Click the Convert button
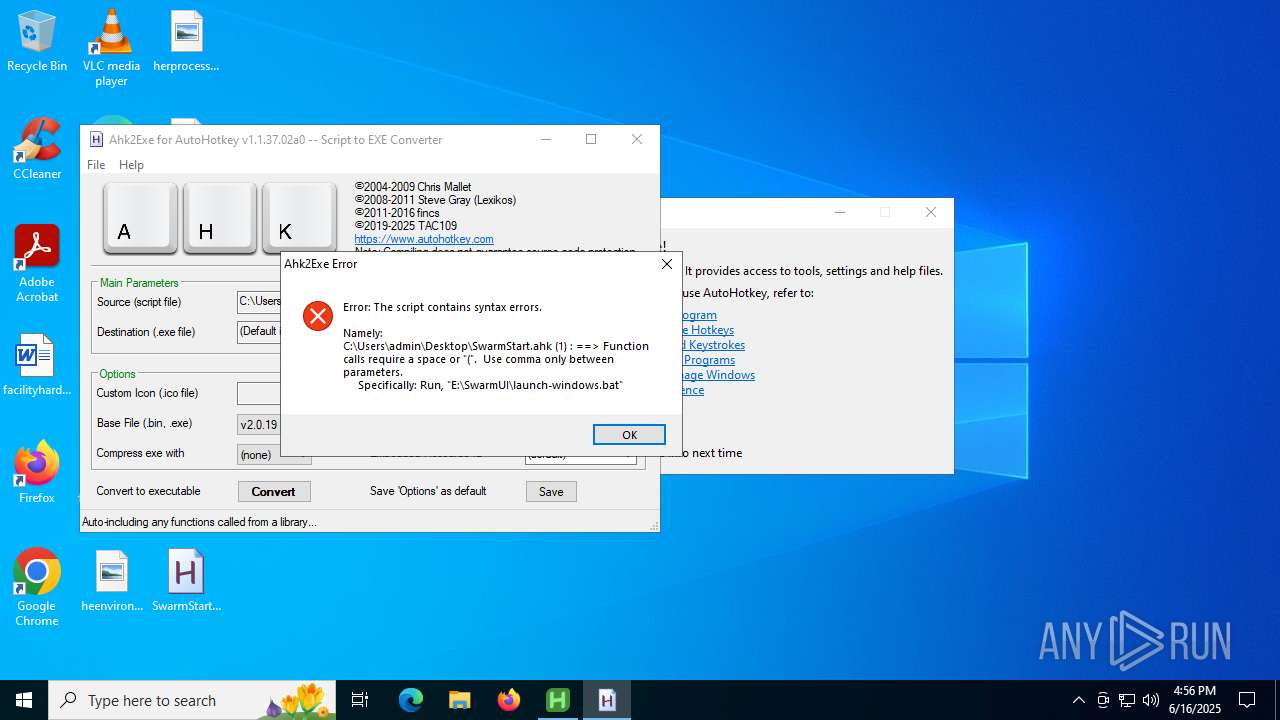 274,492
